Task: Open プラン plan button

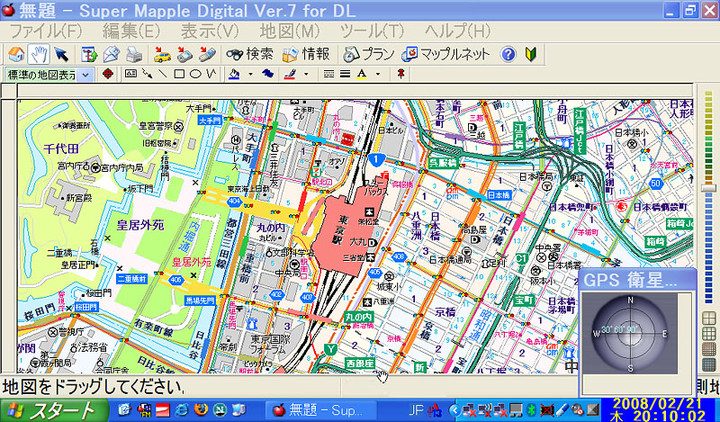Action: pos(369,54)
